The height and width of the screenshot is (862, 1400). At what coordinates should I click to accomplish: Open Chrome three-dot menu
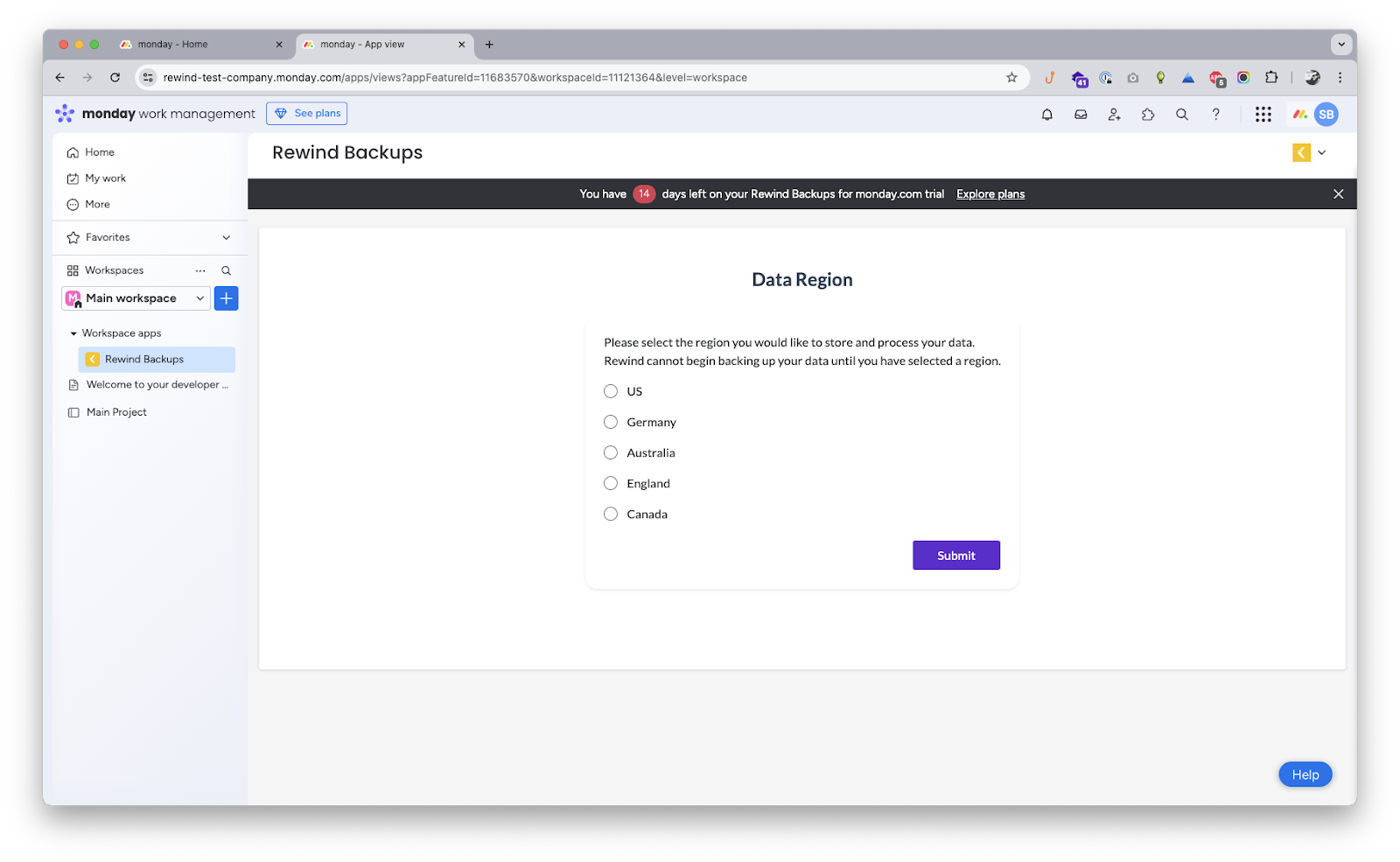(x=1340, y=78)
